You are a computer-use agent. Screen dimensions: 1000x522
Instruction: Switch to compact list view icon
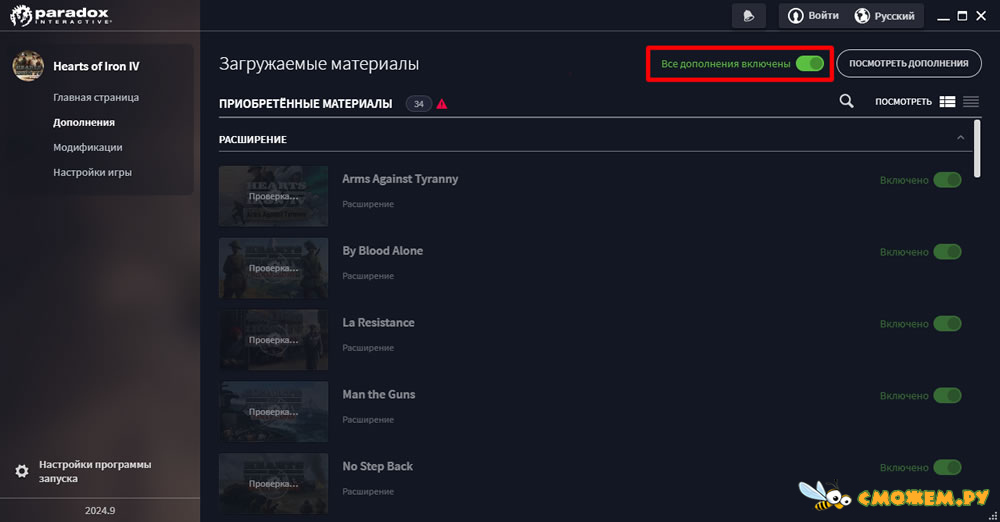tap(971, 101)
